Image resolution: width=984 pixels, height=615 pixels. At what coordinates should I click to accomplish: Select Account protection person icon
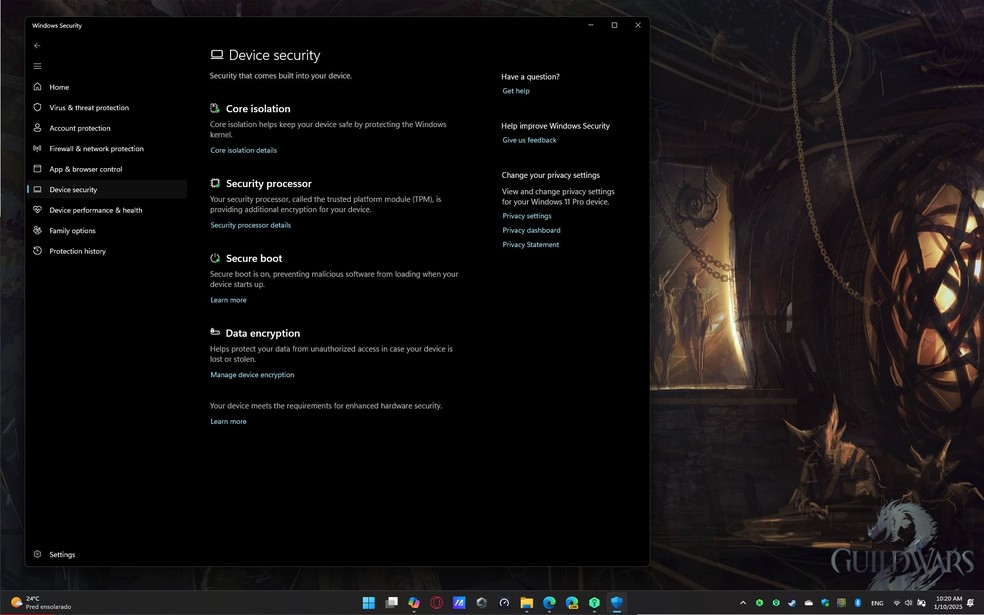[38, 128]
